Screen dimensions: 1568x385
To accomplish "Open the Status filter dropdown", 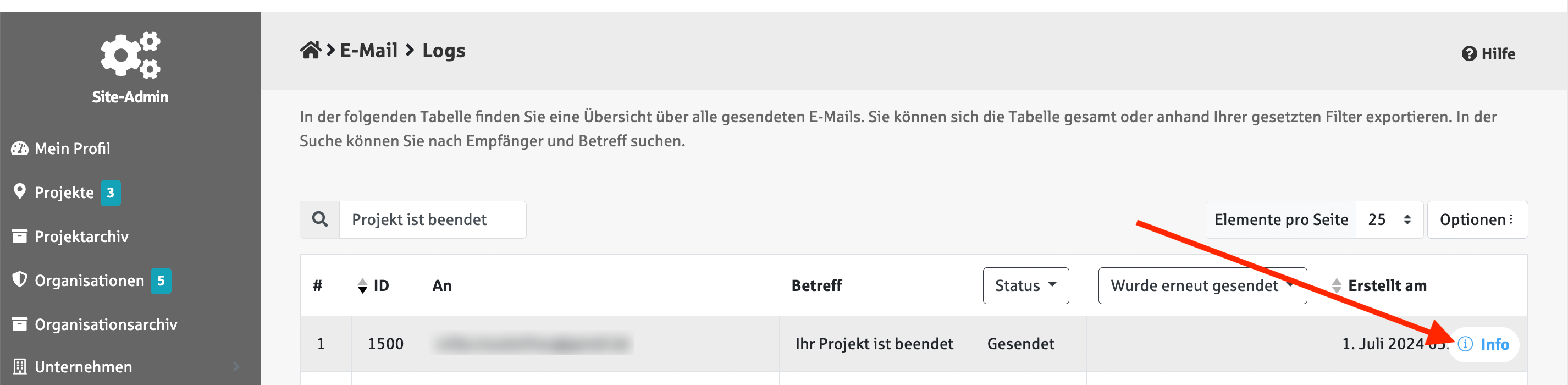I will click(1025, 285).
